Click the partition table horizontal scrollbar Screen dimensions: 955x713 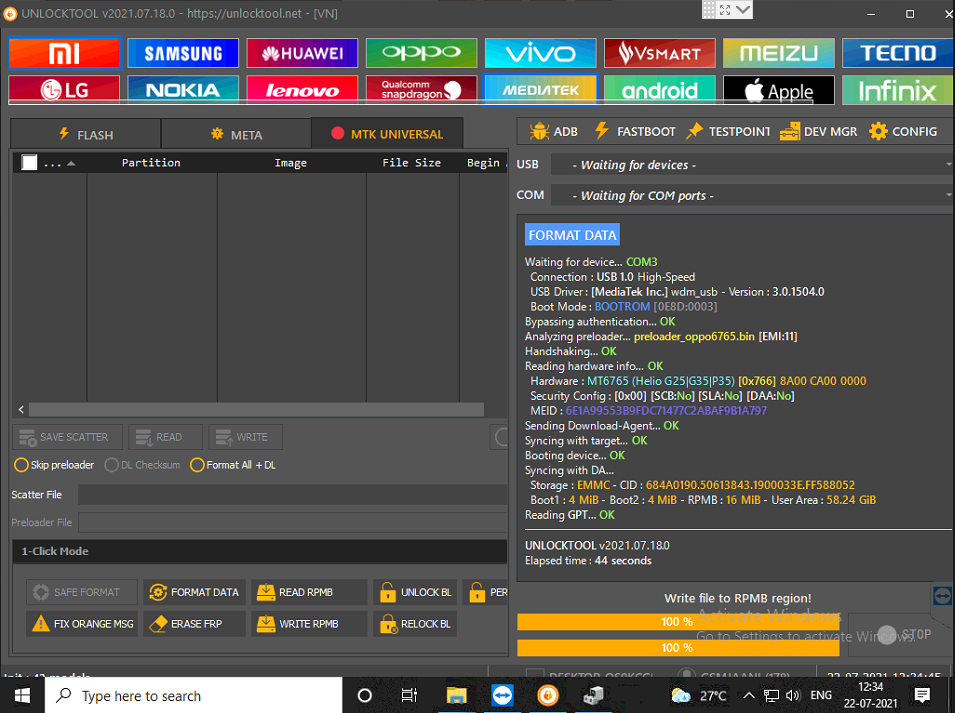point(256,410)
